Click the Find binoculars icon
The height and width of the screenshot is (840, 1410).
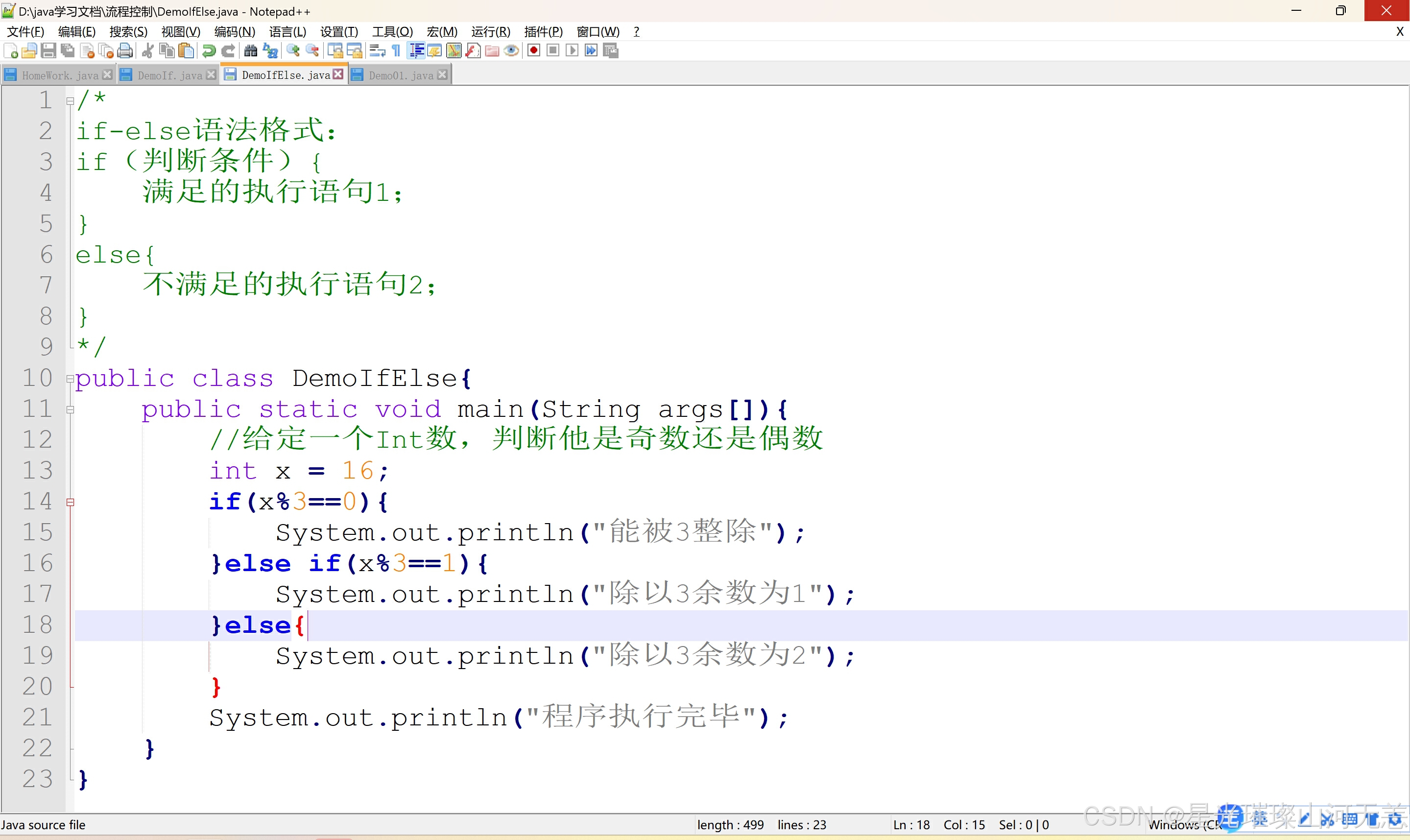[x=251, y=51]
